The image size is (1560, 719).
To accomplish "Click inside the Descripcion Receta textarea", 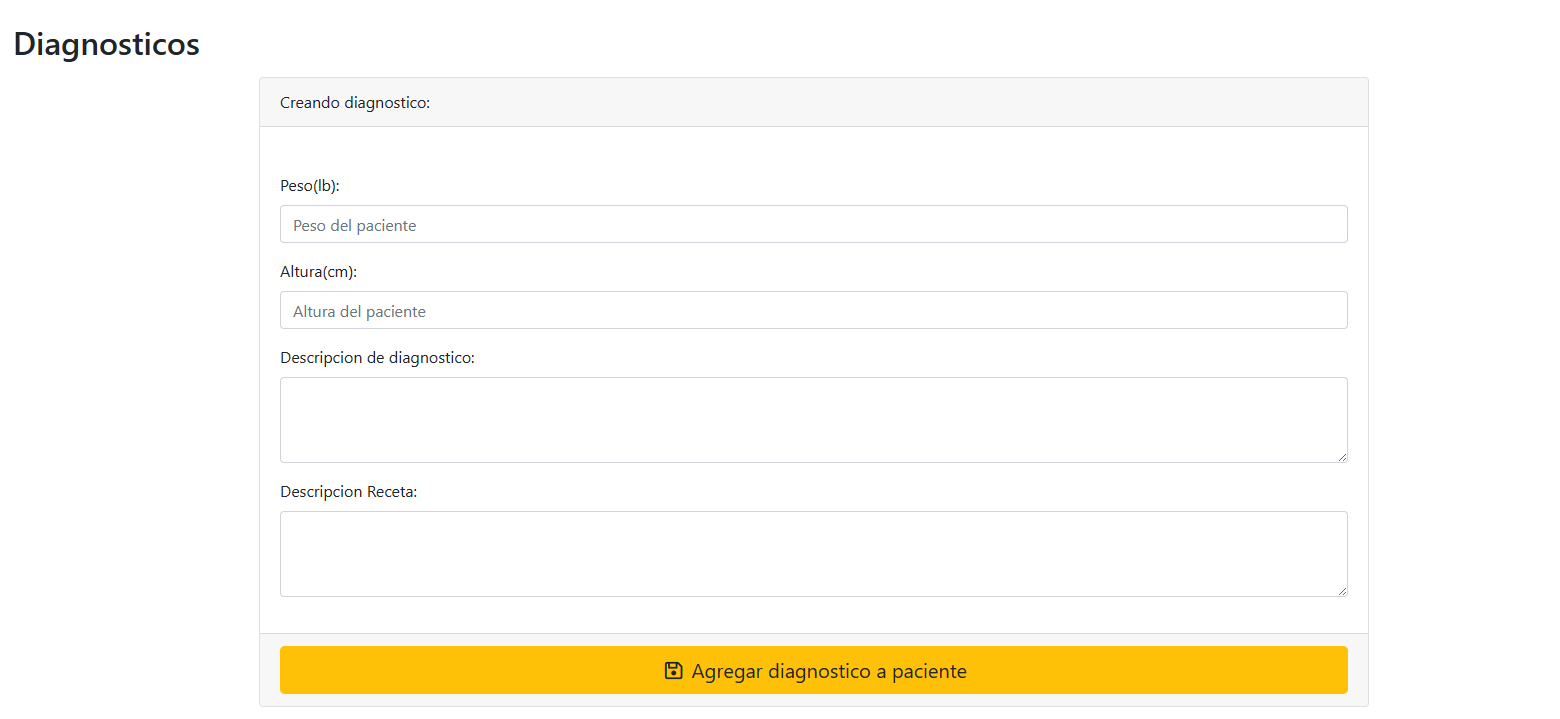I will pos(813,554).
